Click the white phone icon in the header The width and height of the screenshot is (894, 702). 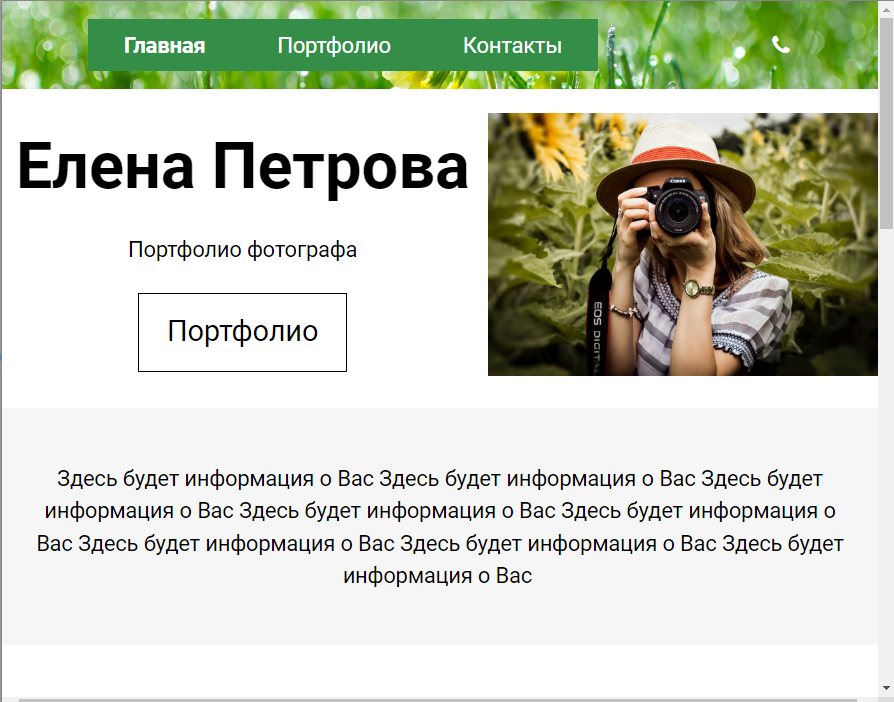781,44
